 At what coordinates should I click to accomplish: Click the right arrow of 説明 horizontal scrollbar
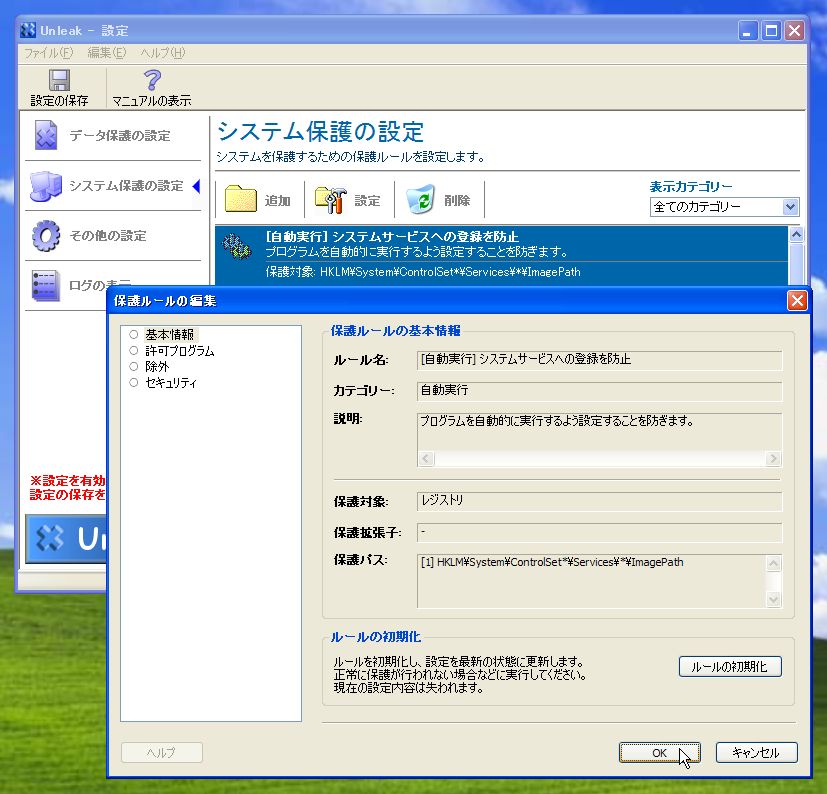(773, 458)
